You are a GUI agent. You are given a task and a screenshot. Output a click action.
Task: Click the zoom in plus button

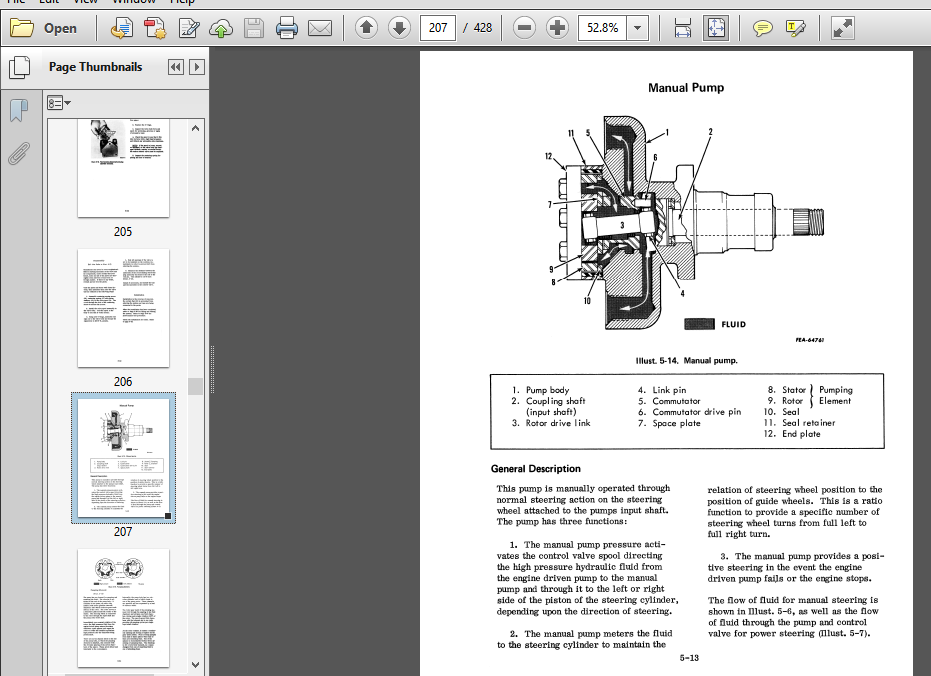click(x=557, y=28)
